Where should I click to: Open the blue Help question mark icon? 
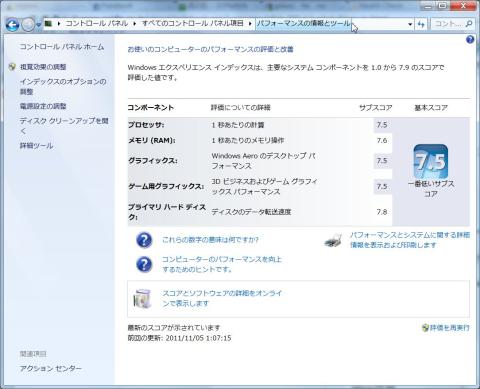(x=470, y=40)
